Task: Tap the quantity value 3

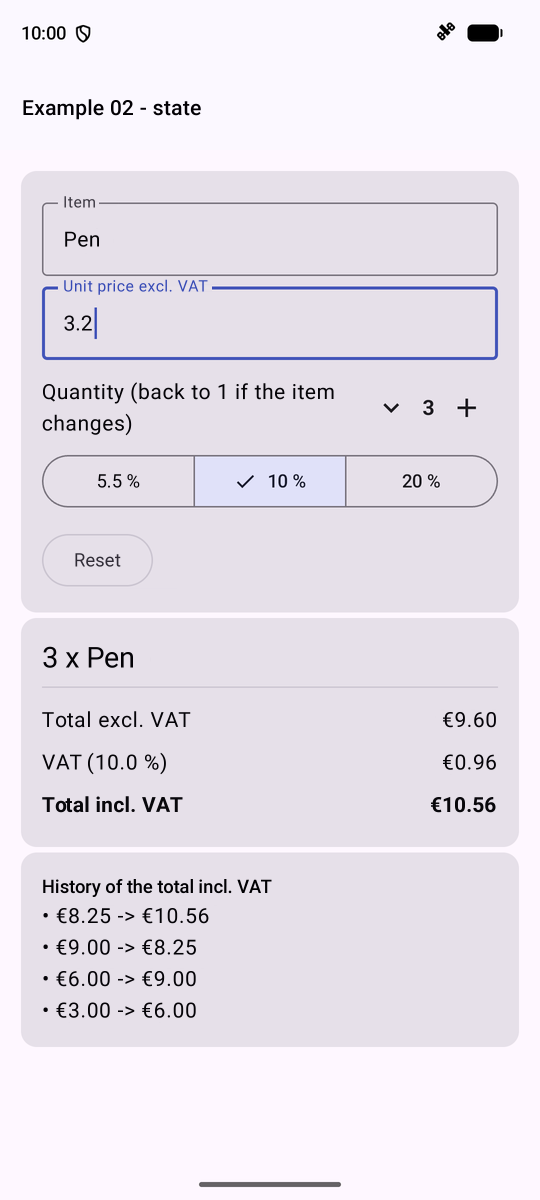Action: point(428,408)
